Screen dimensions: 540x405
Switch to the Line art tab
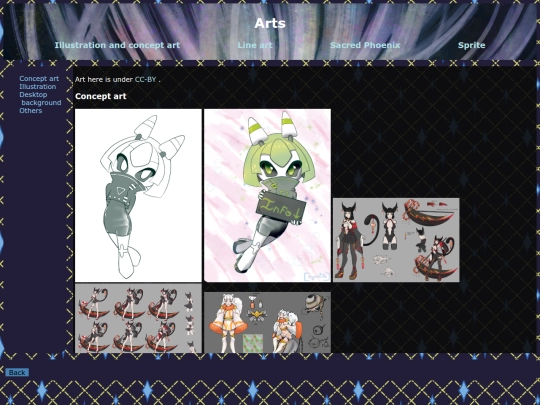(x=255, y=45)
